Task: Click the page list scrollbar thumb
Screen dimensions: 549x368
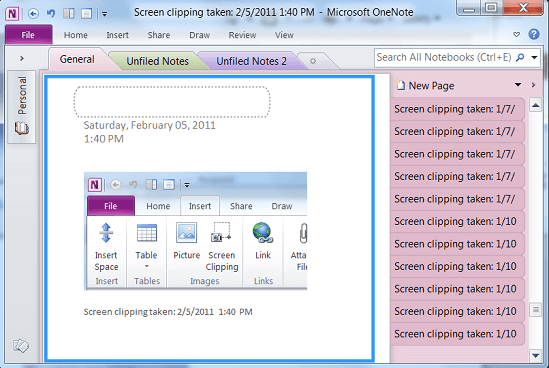Action: coord(535,310)
